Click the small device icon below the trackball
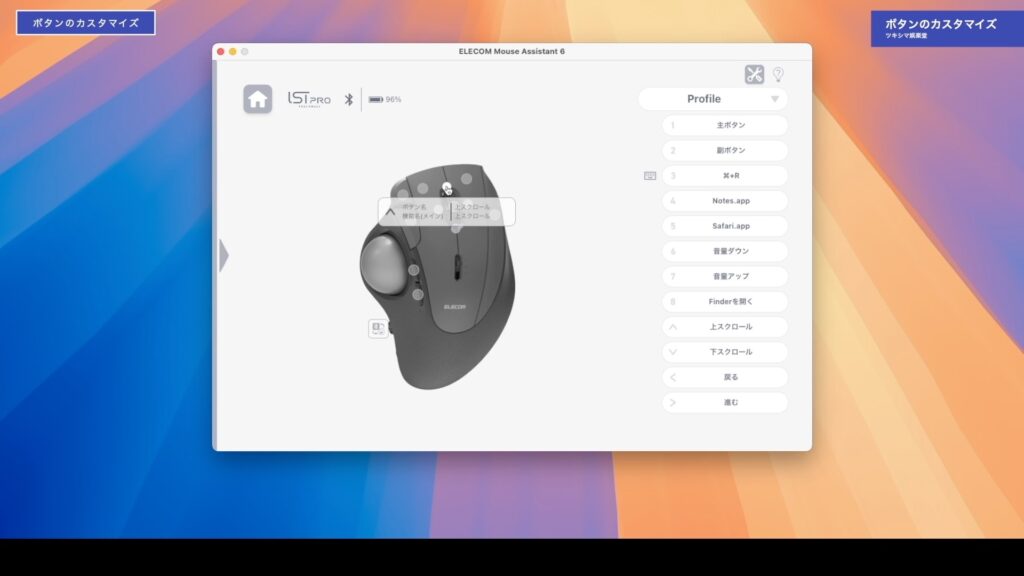1024x576 pixels. tap(378, 328)
